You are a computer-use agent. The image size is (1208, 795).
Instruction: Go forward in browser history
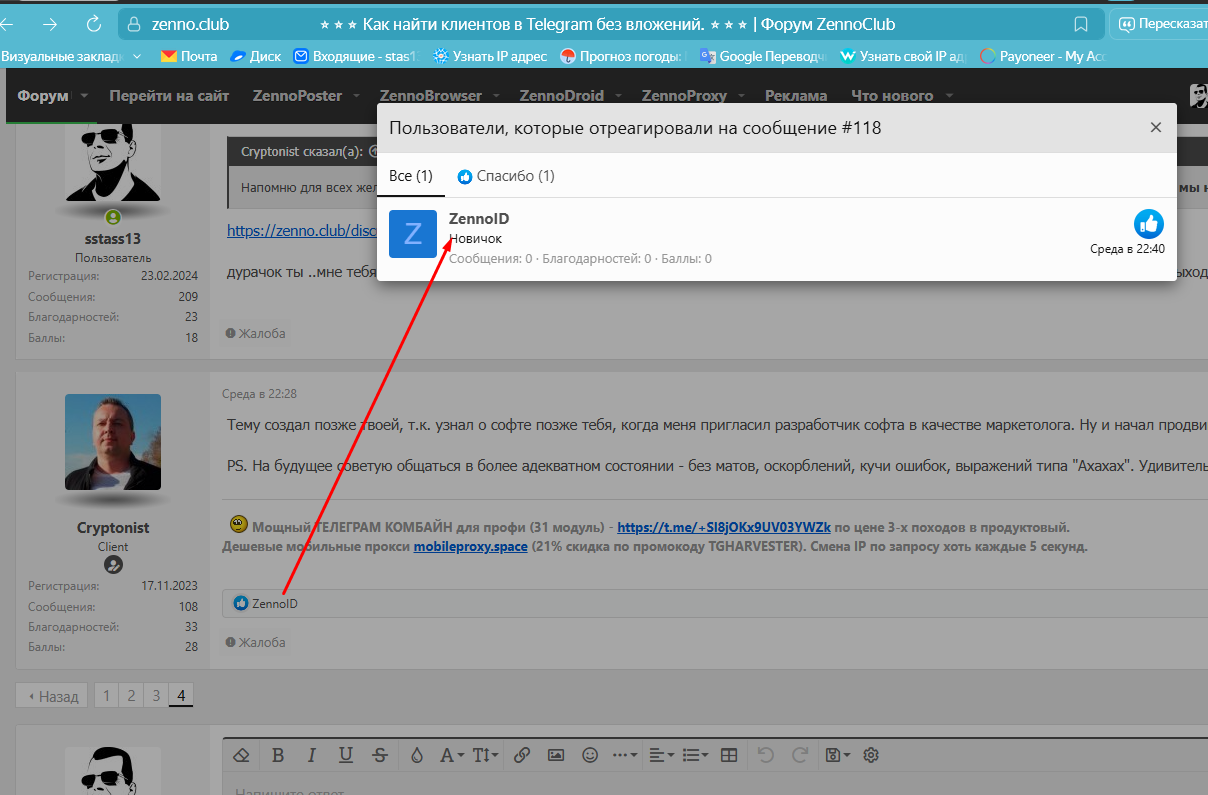pyautogui.click(x=49, y=24)
